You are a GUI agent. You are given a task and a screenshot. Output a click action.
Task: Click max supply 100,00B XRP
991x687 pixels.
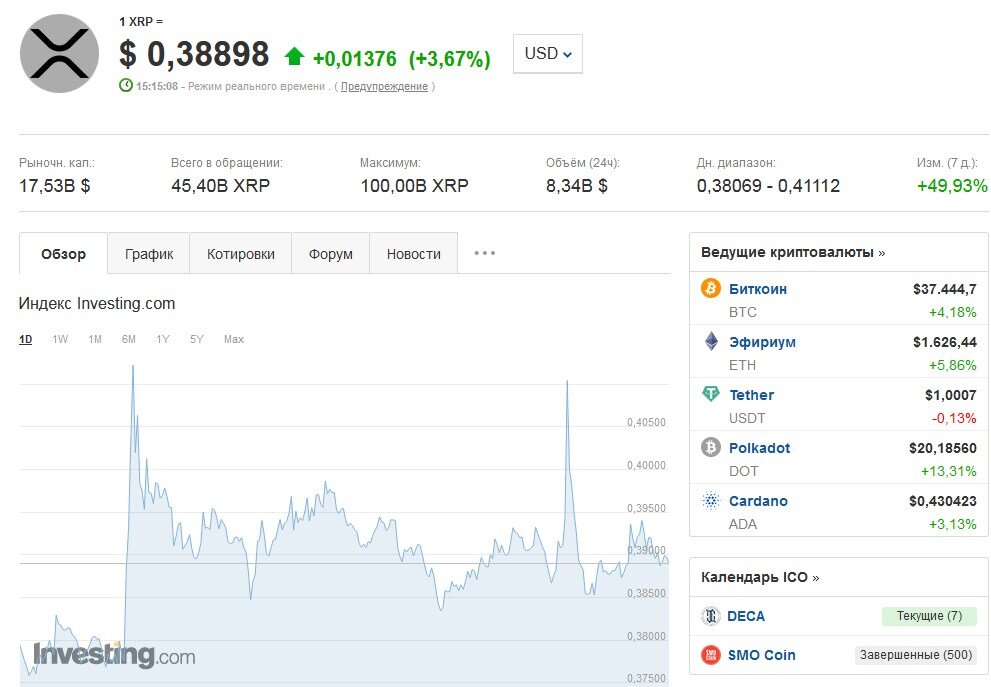pyautogui.click(x=415, y=186)
